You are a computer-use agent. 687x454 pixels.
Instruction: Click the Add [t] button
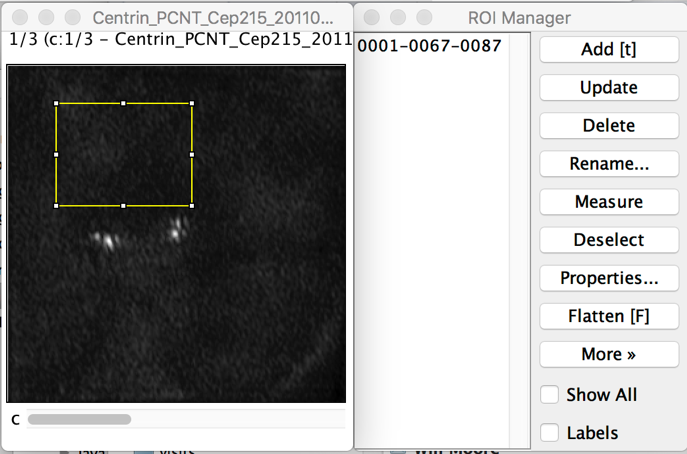click(x=609, y=49)
